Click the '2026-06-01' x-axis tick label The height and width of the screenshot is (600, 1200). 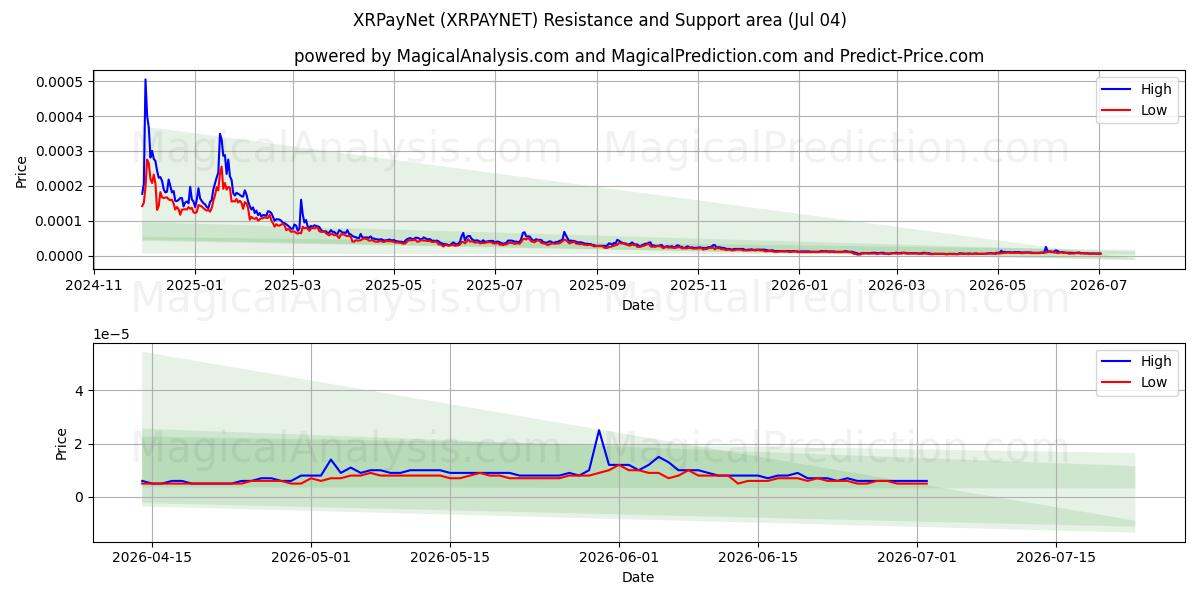point(620,557)
